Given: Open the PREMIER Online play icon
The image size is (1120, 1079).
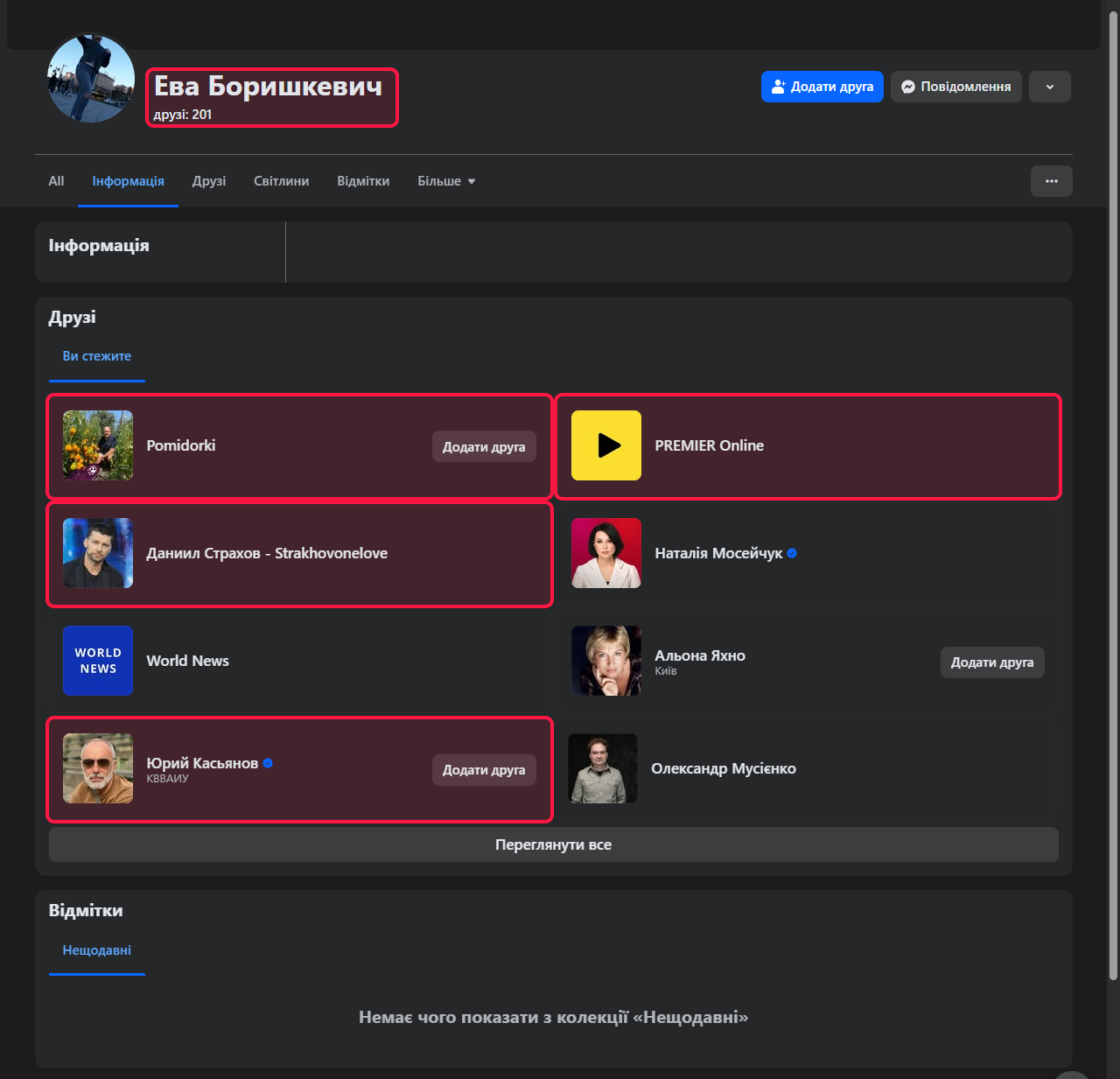Looking at the screenshot, I should (606, 445).
